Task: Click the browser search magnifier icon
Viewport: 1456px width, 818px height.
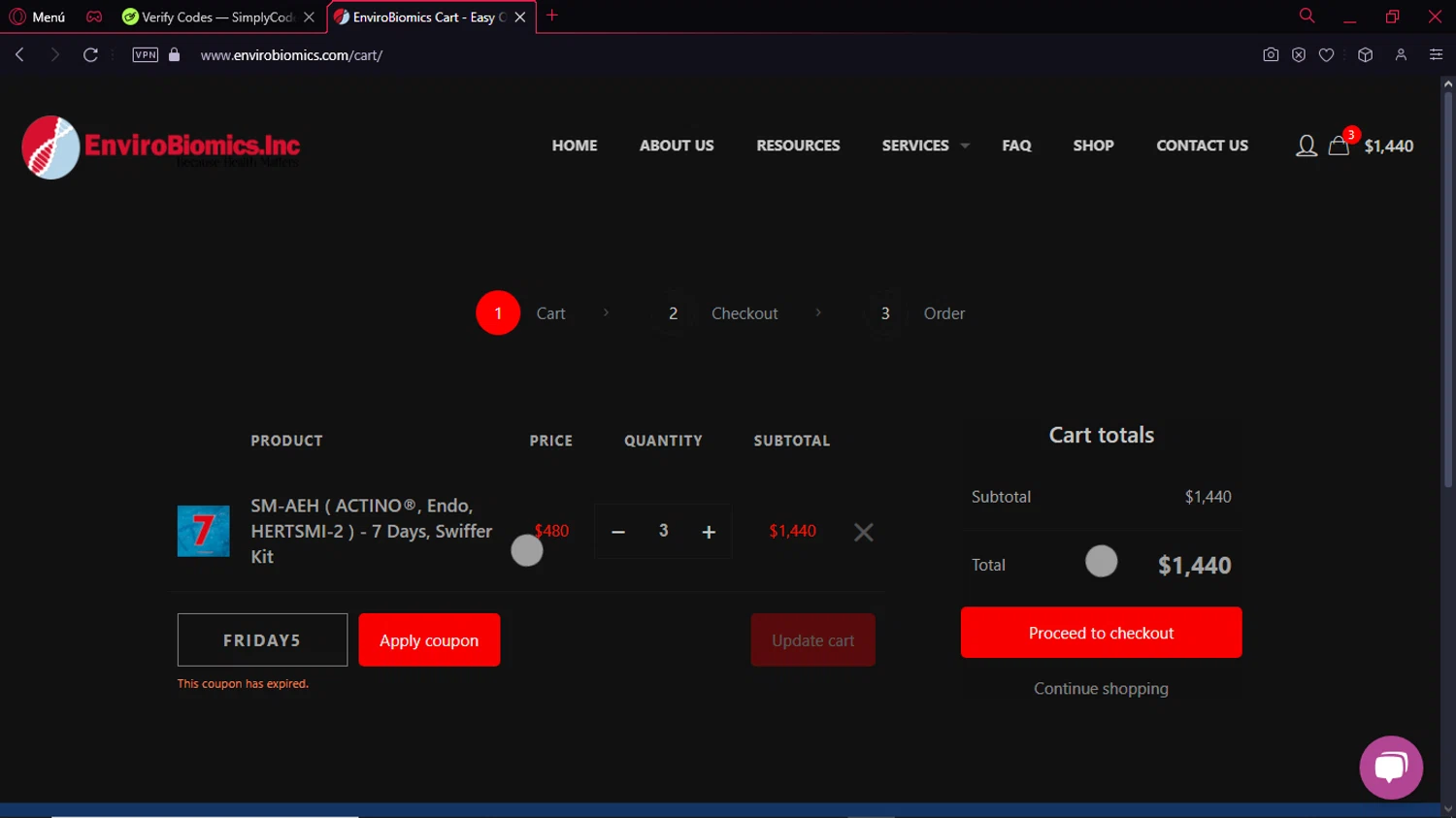Action: pyautogui.click(x=1307, y=16)
